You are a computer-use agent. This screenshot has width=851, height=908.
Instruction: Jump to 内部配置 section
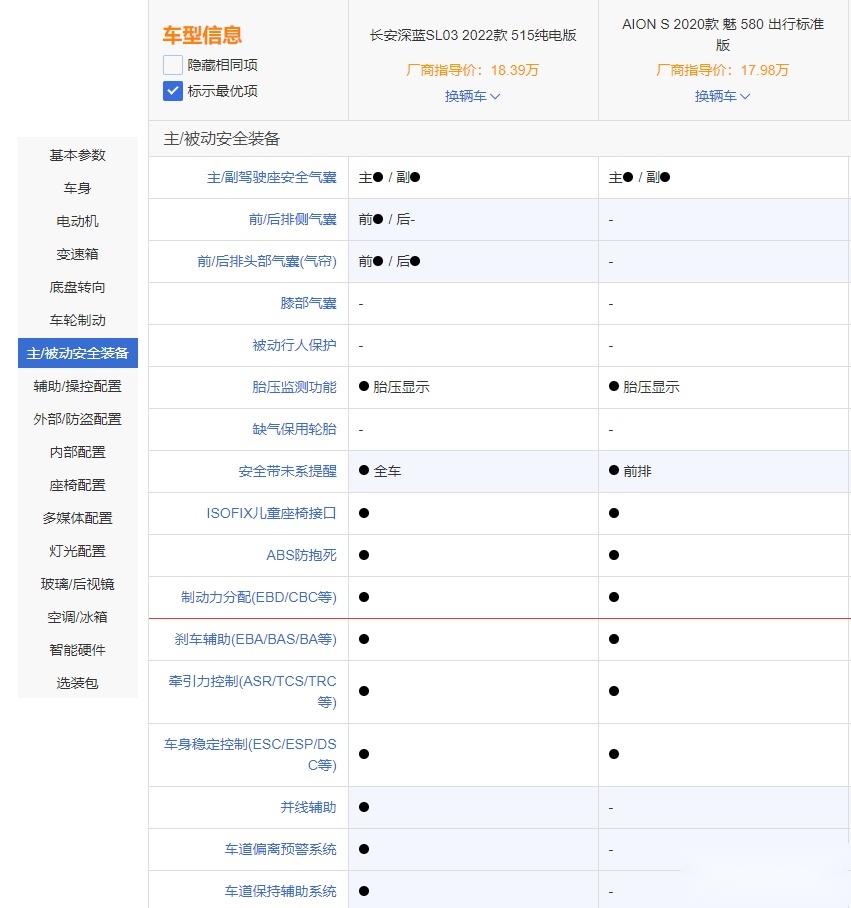click(78, 452)
